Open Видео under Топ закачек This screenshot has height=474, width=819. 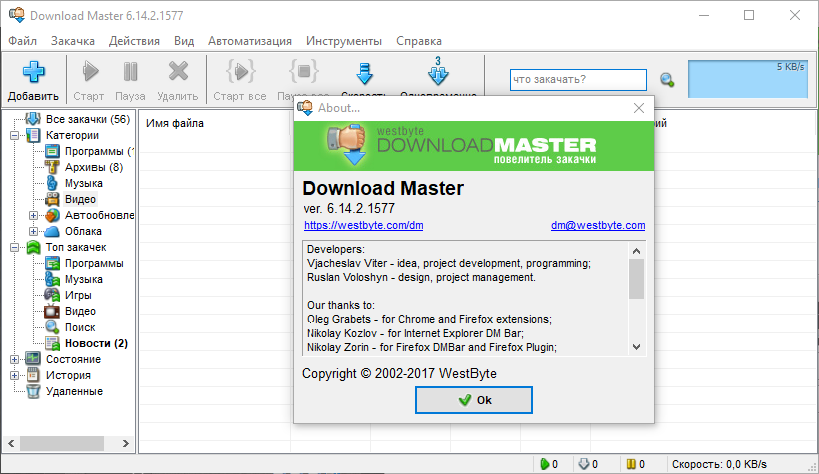[x=80, y=311]
